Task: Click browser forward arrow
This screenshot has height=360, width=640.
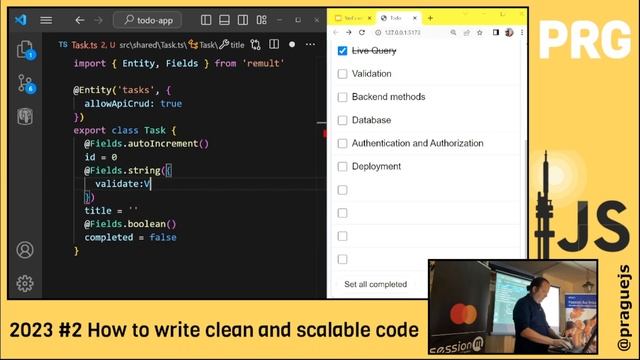Action: (349, 32)
